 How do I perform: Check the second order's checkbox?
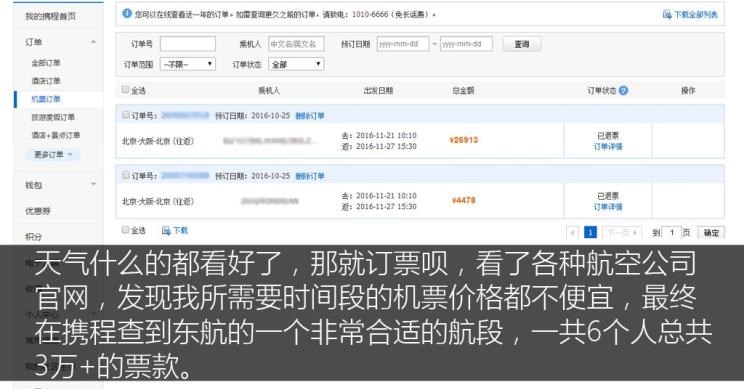click(x=126, y=175)
